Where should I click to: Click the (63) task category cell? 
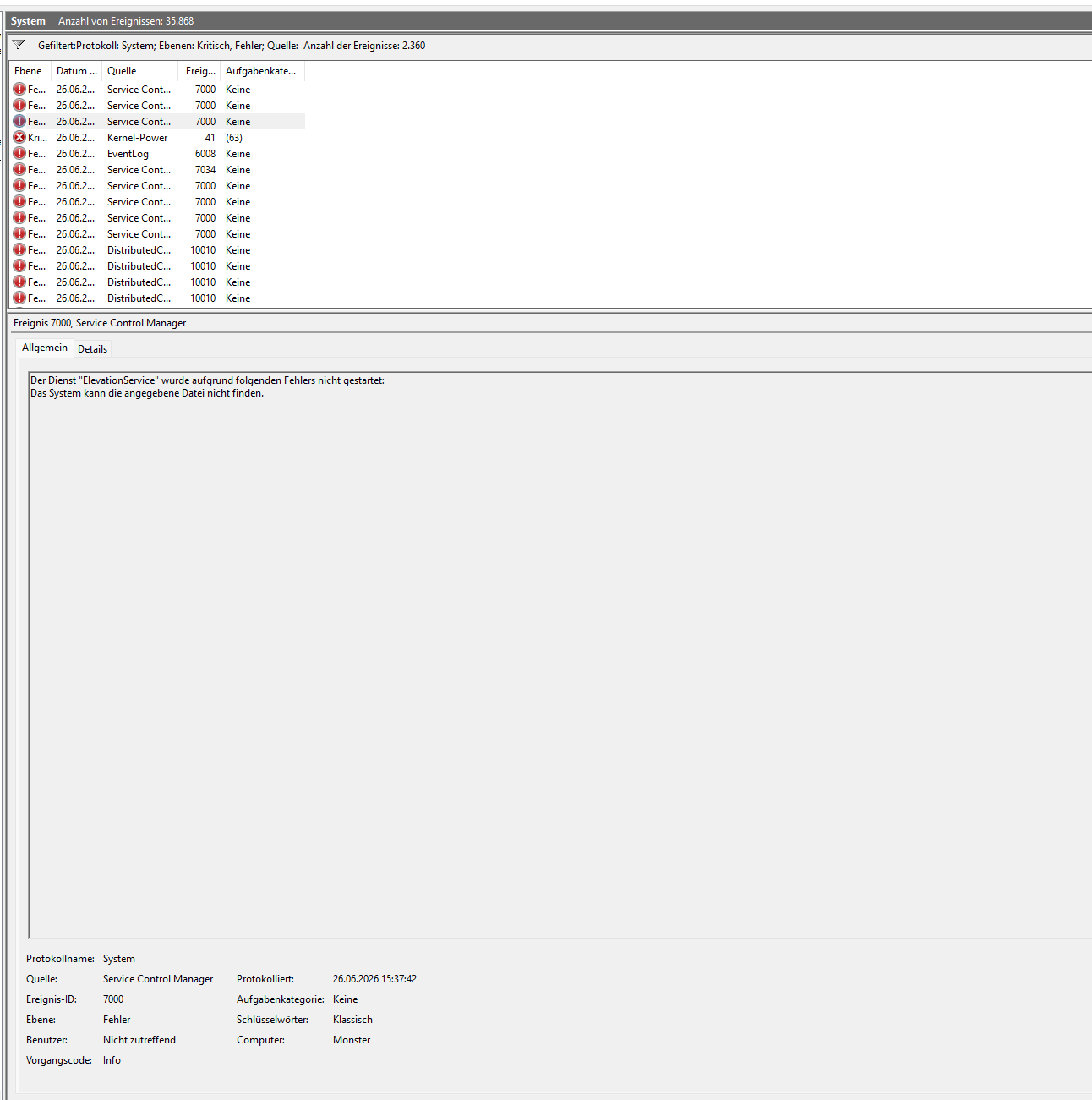click(x=234, y=137)
